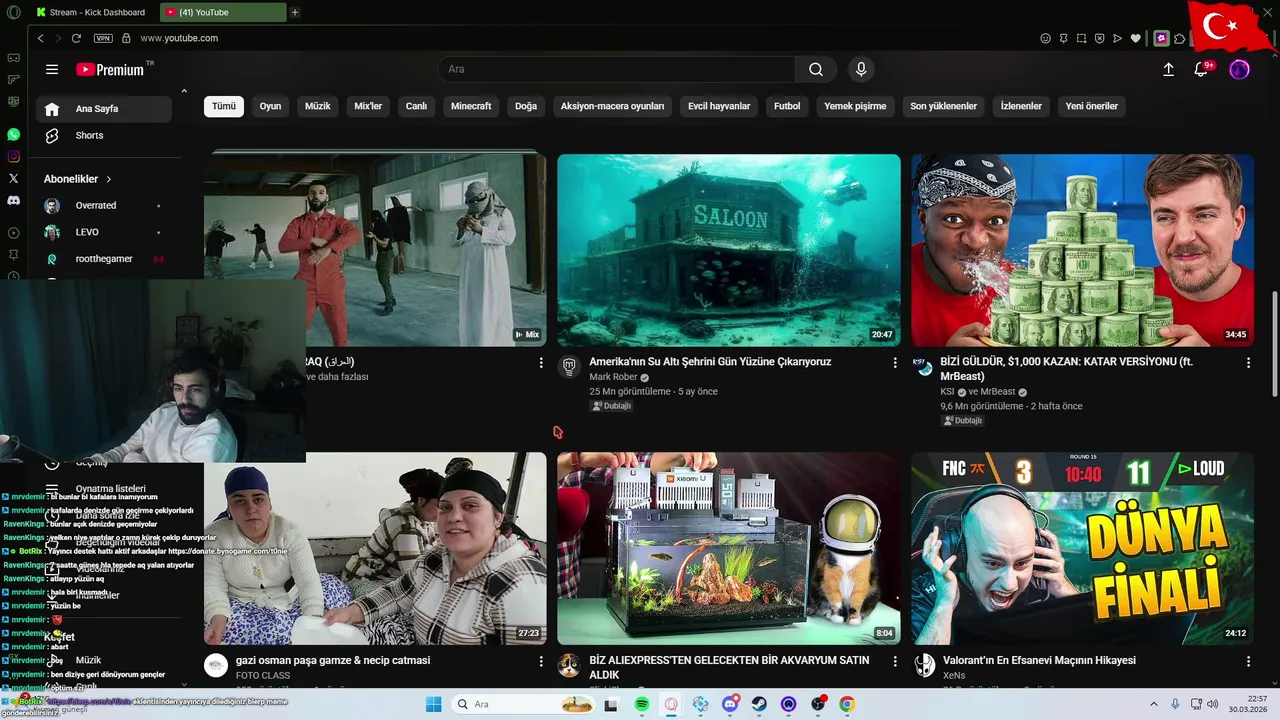Click the Mark Rober channel avatar

[x=569, y=366]
